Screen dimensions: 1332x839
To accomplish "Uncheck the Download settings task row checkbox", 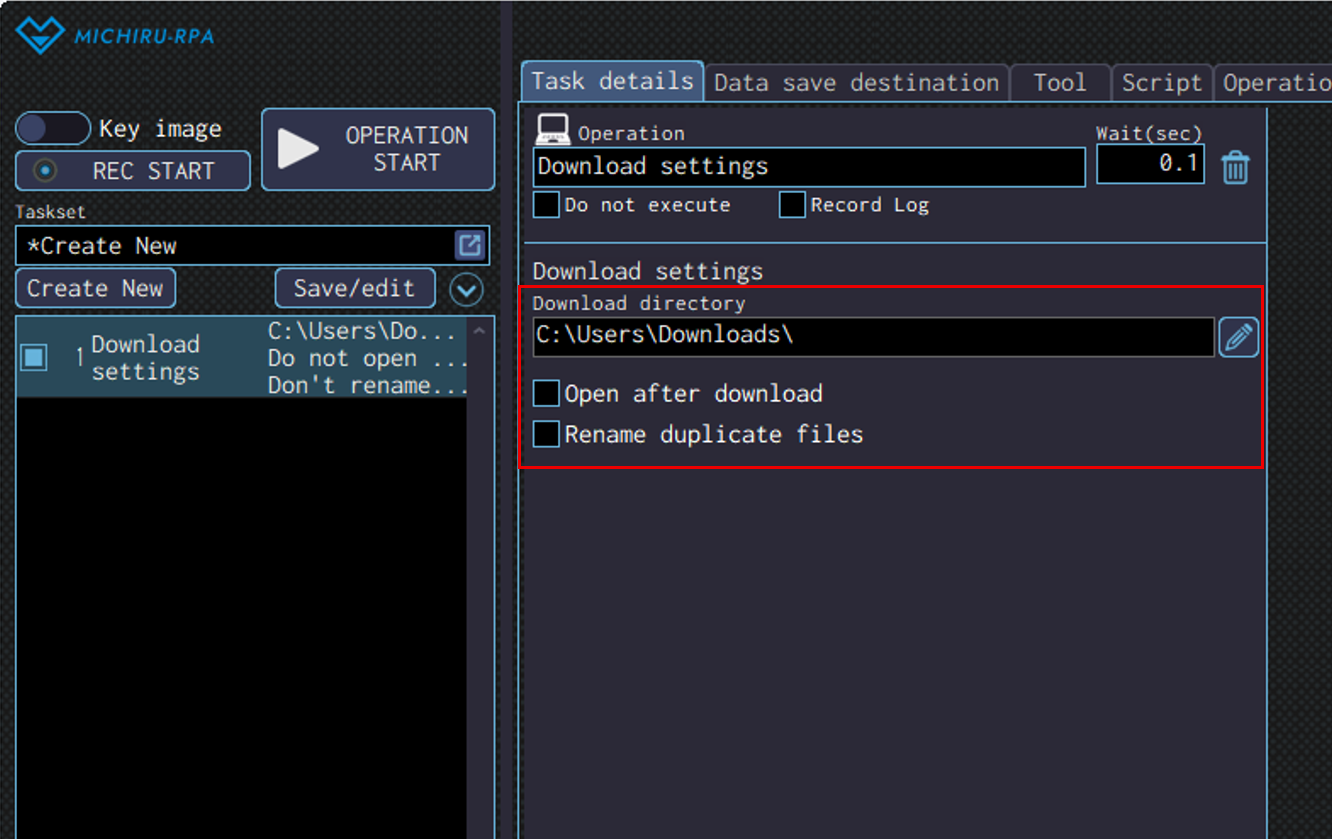I will click(34, 357).
